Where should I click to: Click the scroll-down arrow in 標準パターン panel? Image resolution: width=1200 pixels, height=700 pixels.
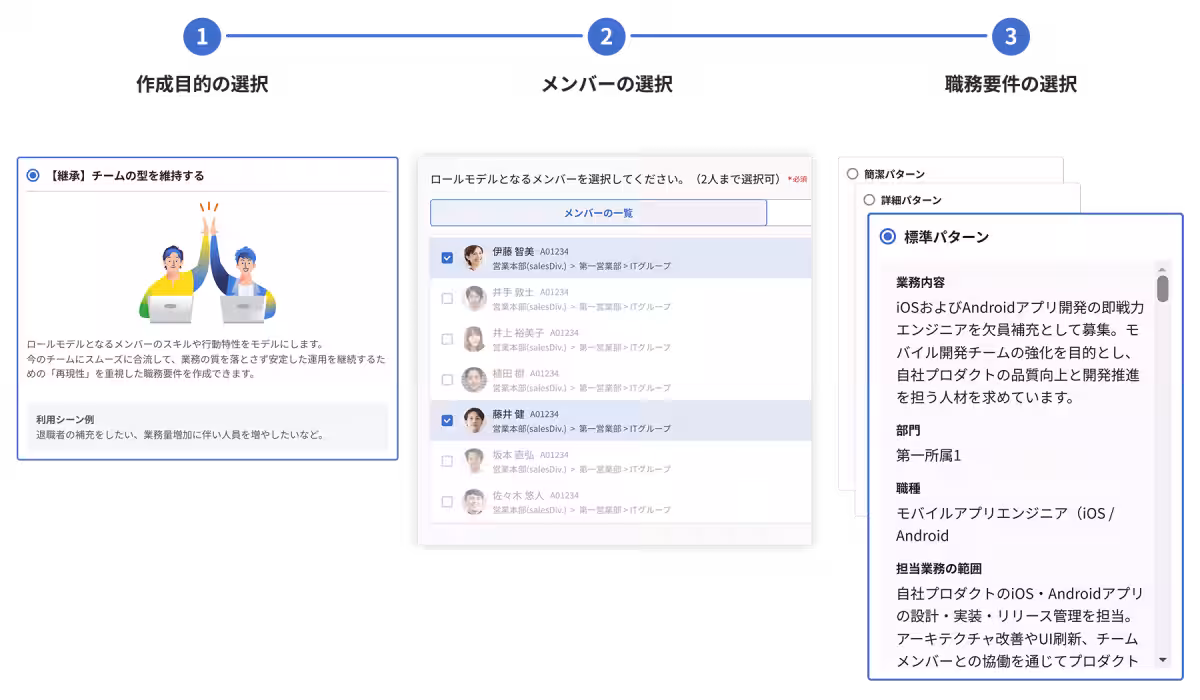1162,660
